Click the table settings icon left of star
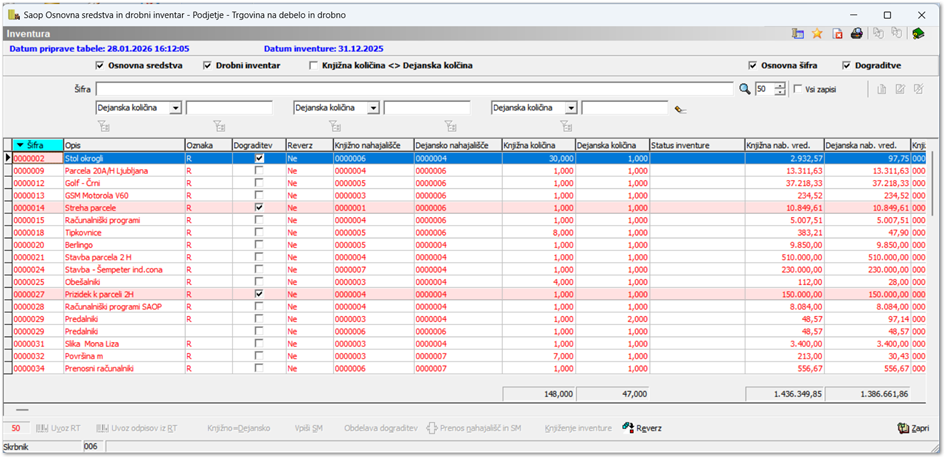This screenshot has height=458, width=945. point(797,33)
